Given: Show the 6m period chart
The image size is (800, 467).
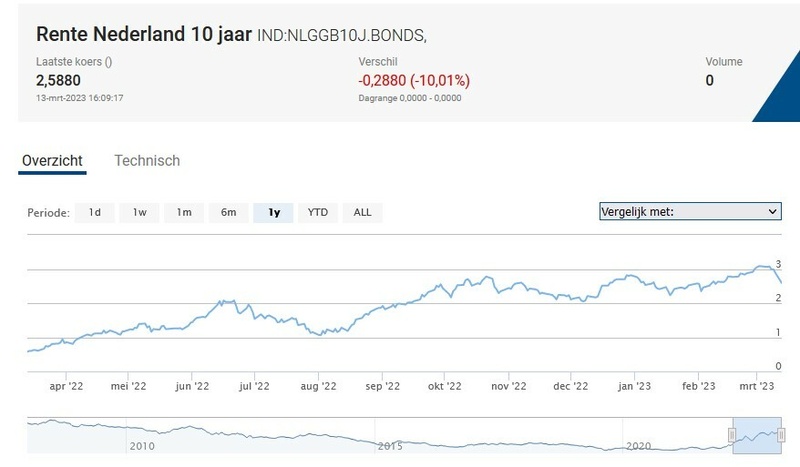Looking at the screenshot, I should pyautogui.click(x=228, y=212).
